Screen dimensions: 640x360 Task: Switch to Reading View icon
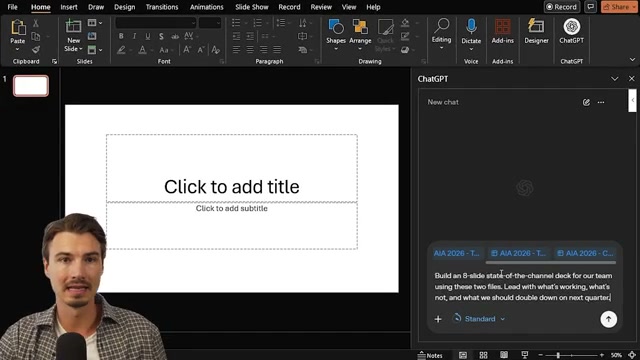504,355
